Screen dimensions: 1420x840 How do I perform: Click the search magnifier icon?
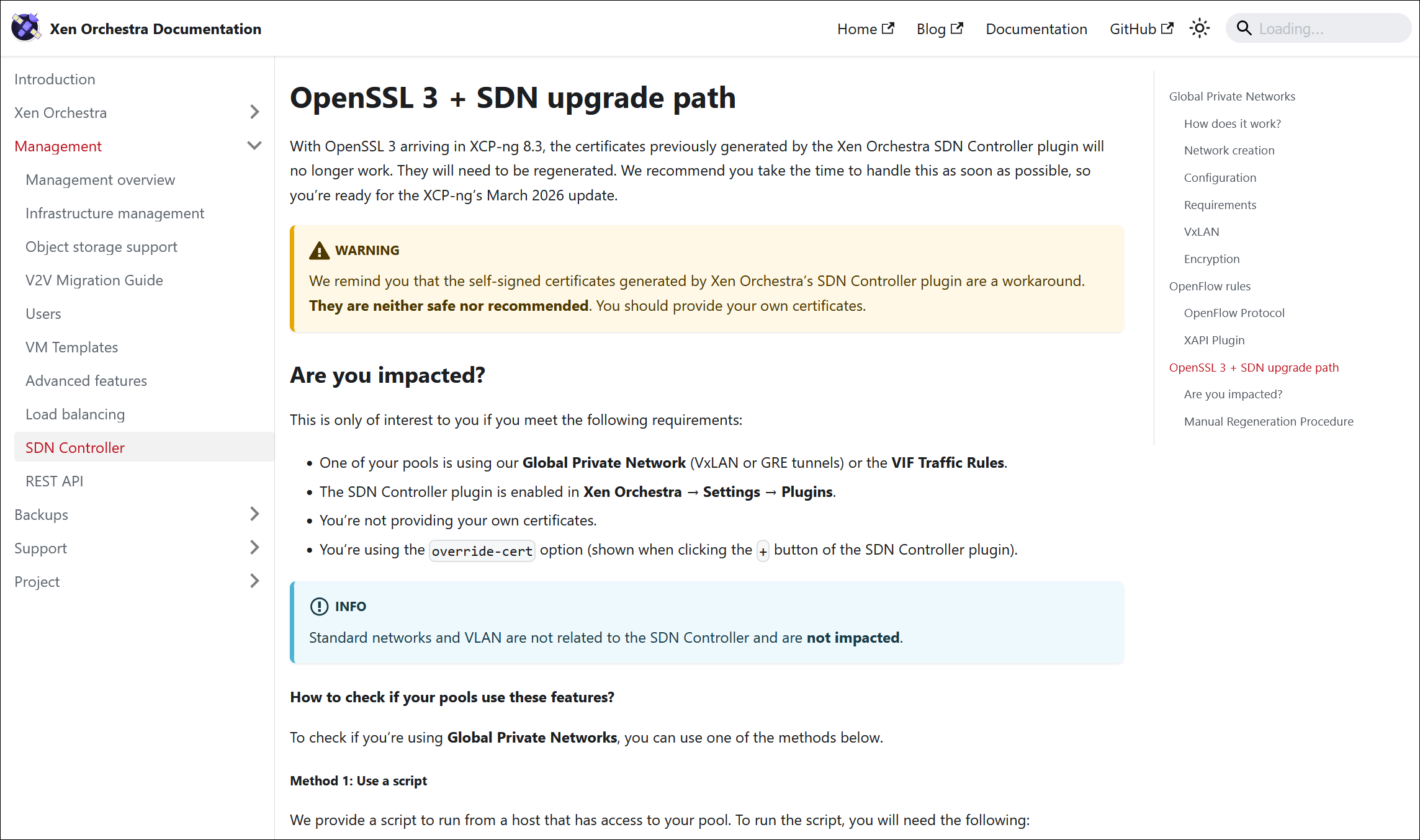[1244, 29]
